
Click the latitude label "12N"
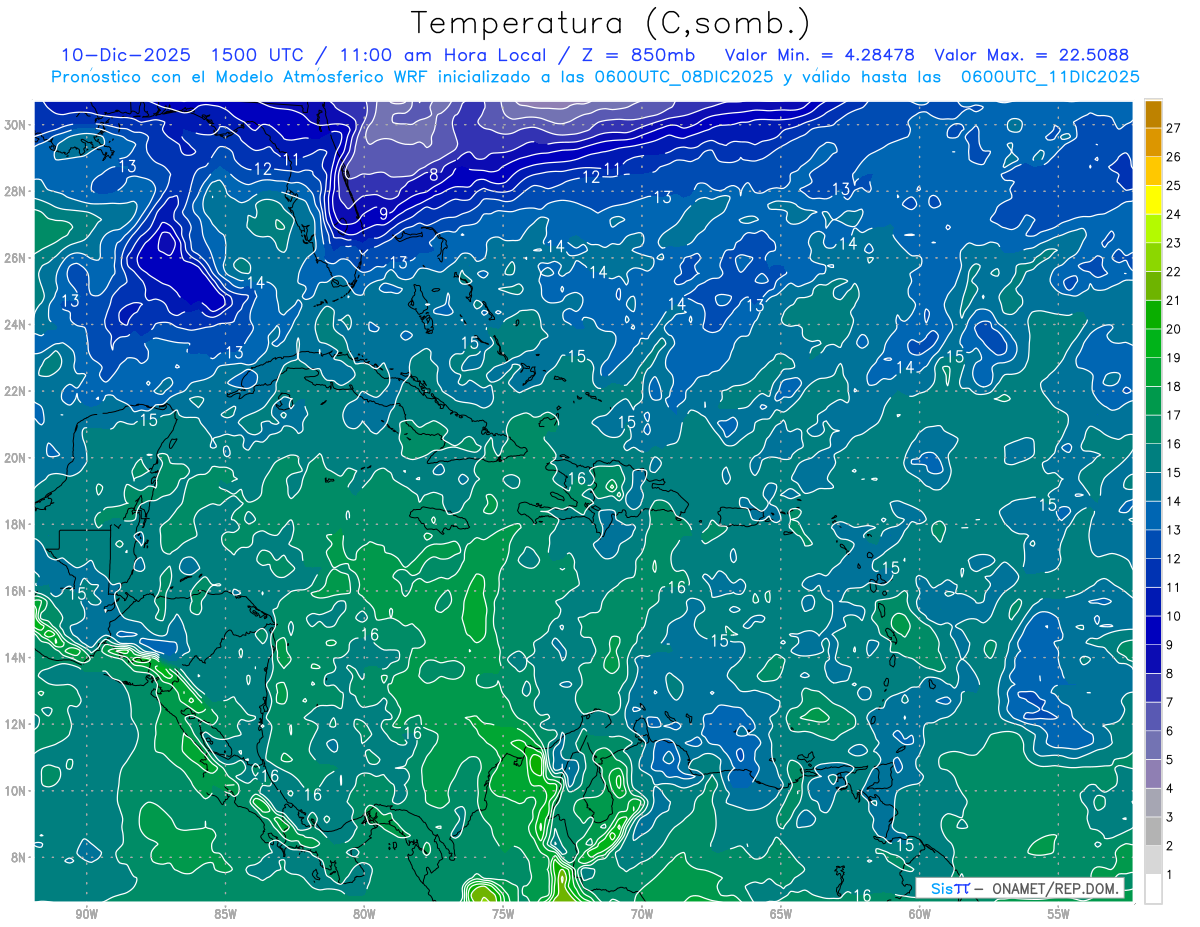(16, 724)
